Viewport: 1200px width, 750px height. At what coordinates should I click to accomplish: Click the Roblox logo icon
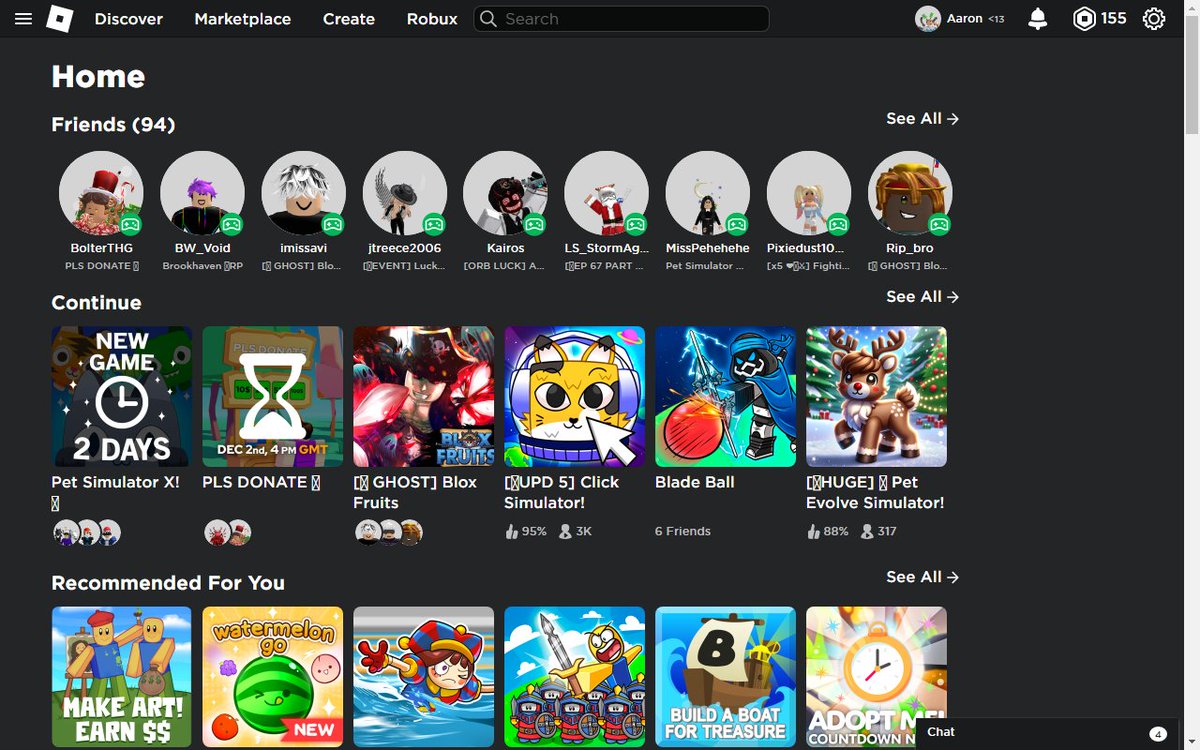click(x=60, y=19)
